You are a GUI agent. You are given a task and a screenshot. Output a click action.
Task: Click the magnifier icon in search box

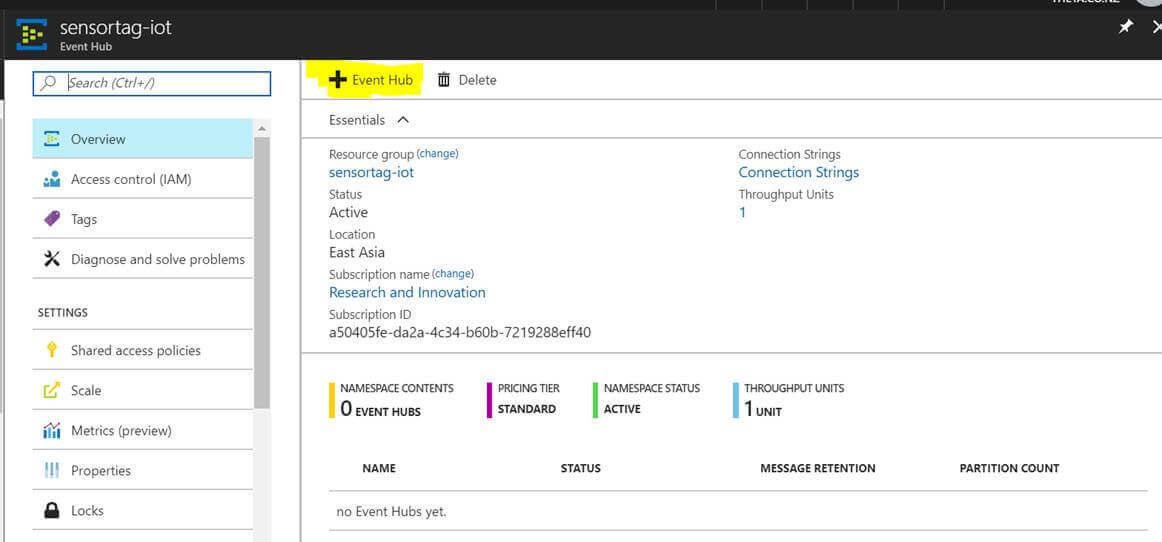click(x=50, y=83)
